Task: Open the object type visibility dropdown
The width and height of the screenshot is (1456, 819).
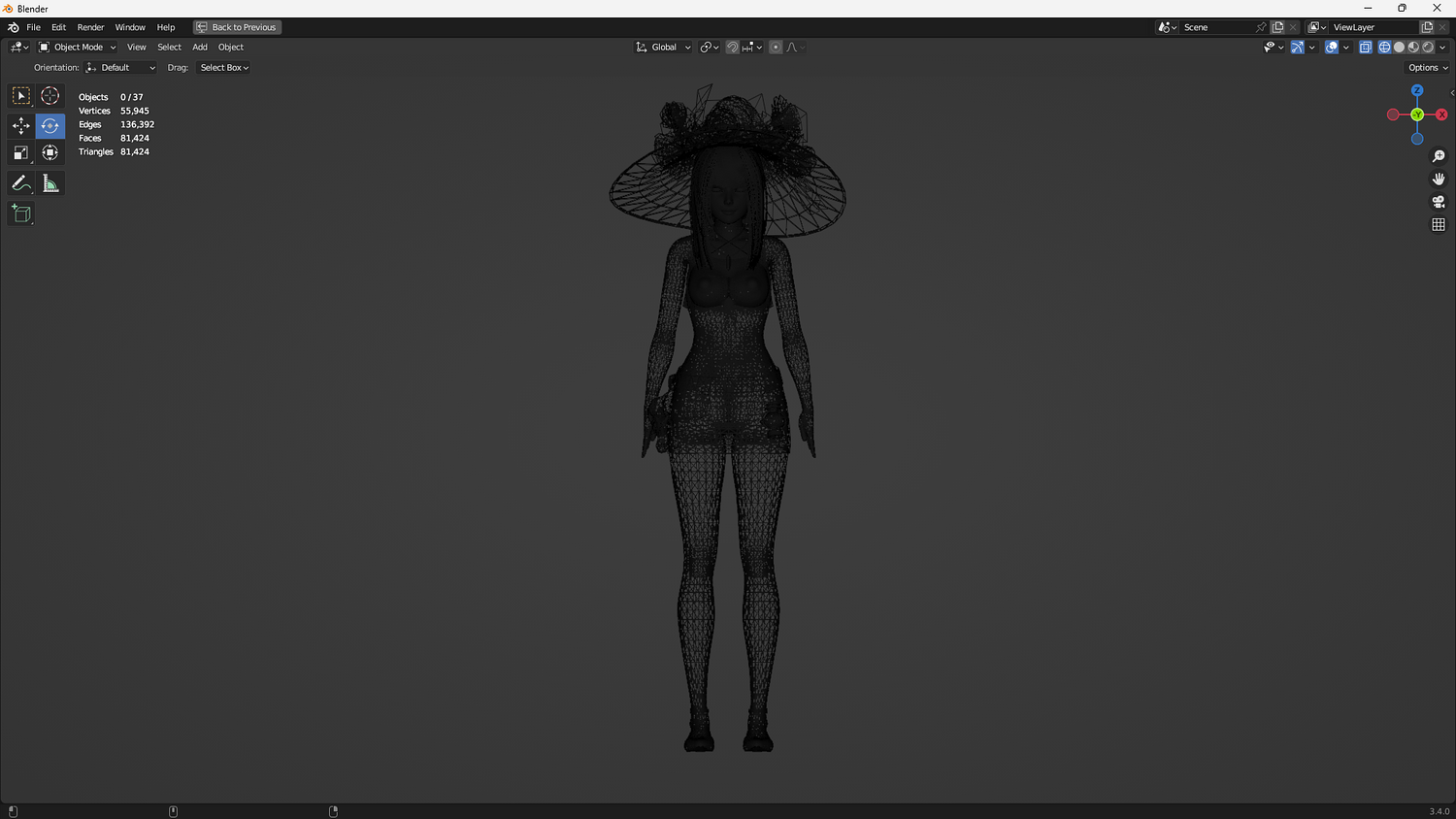Action: click(1274, 48)
